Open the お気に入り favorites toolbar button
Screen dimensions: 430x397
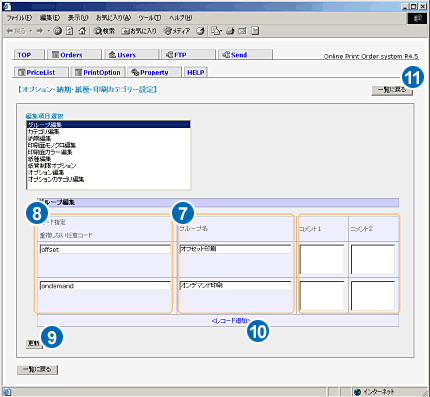pyautogui.click(x=139, y=31)
